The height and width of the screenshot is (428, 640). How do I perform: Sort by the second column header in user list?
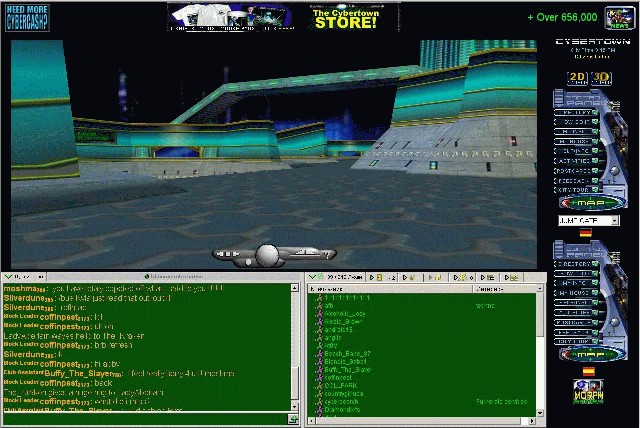(x=504, y=289)
